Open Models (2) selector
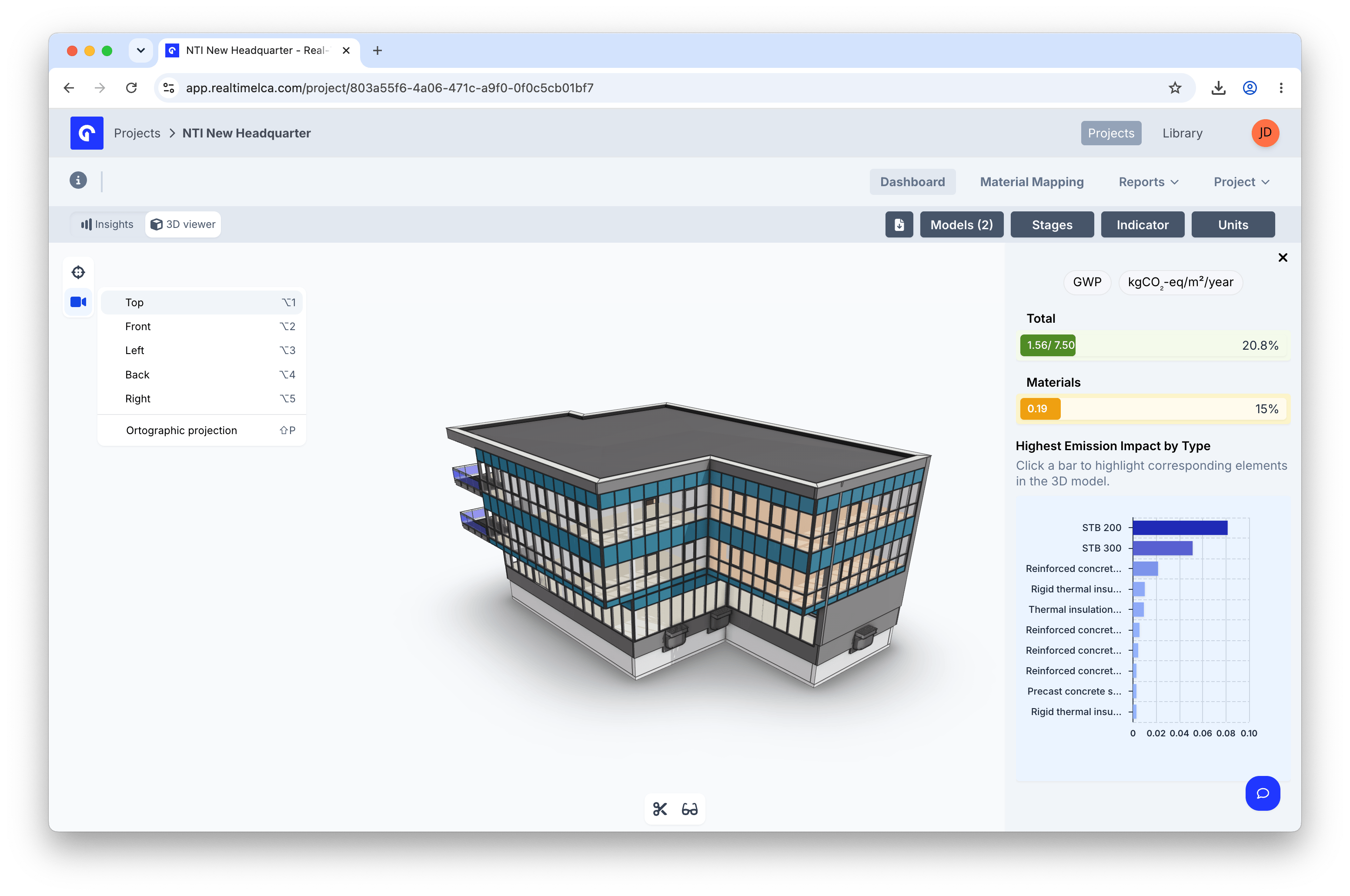Viewport: 1350px width, 896px height. [x=962, y=224]
